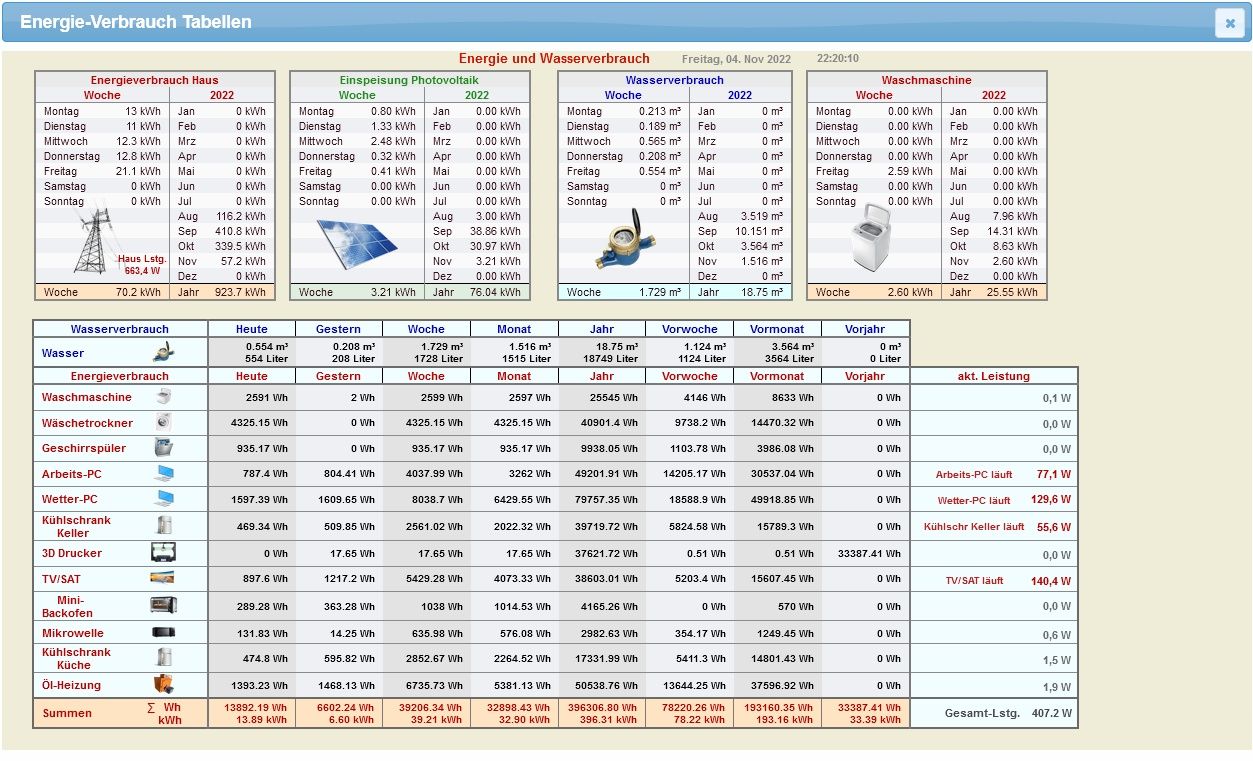Viewport: 1253px width, 761px height.
Task: Click the Wasserverbrauch card title at top
Action: [x=675, y=80]
